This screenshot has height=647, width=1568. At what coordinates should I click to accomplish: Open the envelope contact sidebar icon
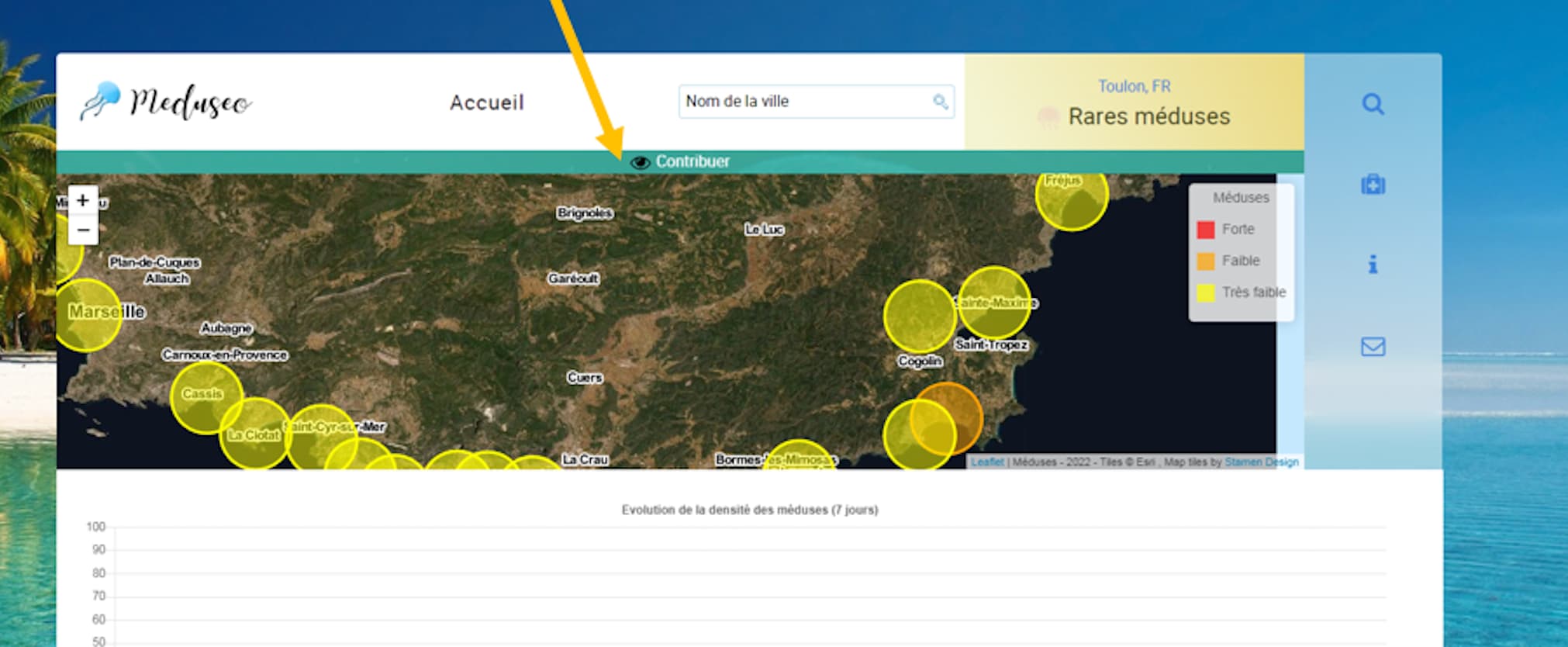(1373, 346)
